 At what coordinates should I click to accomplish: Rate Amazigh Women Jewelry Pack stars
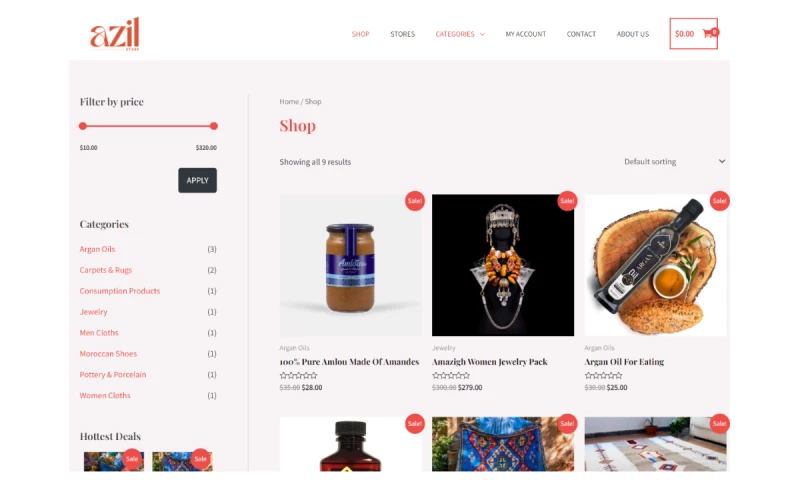[451, 375]
